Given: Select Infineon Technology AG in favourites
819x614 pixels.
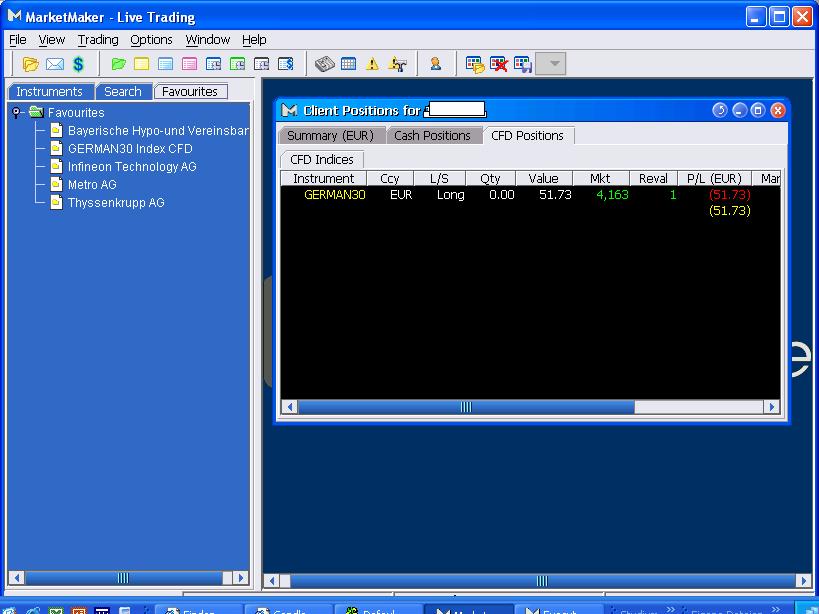Looking at the screenshot, I should point(132,167).
